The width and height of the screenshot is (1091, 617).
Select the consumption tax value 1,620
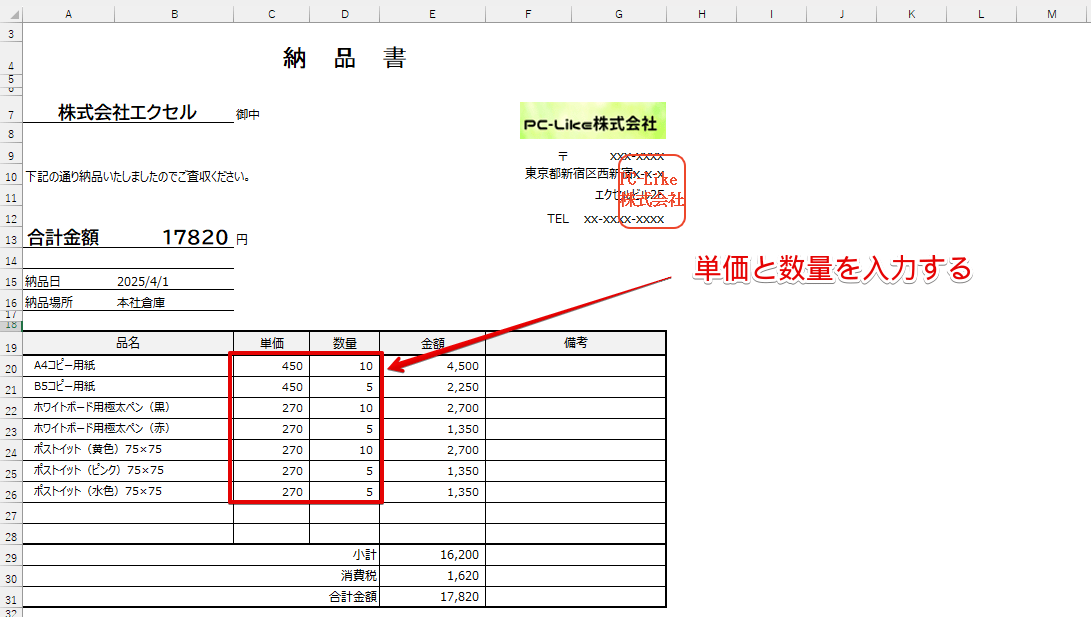pos(432,575)
